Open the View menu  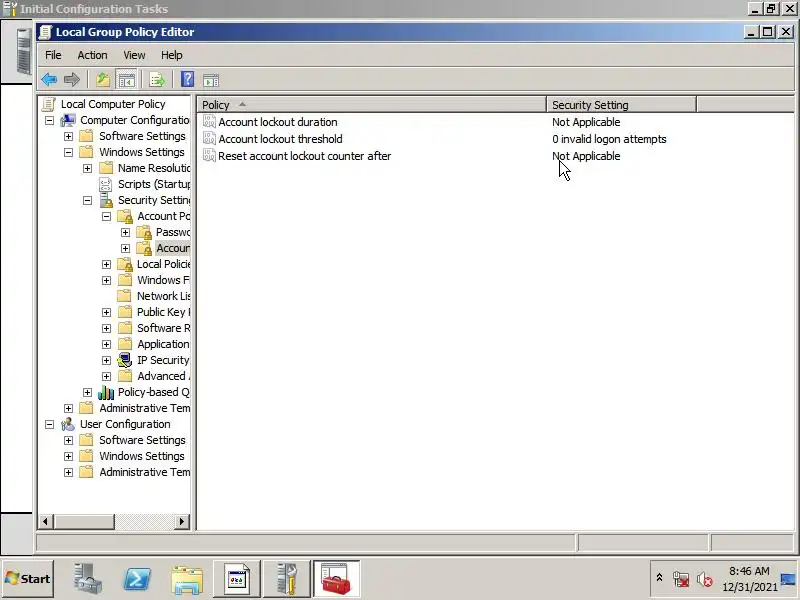[x=134, y=55]
